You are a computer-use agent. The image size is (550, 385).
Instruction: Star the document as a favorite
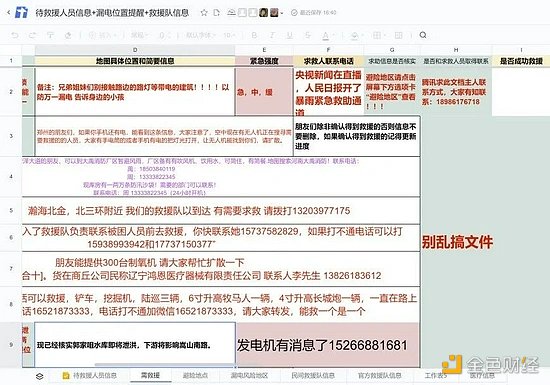[x=204, y=13]
